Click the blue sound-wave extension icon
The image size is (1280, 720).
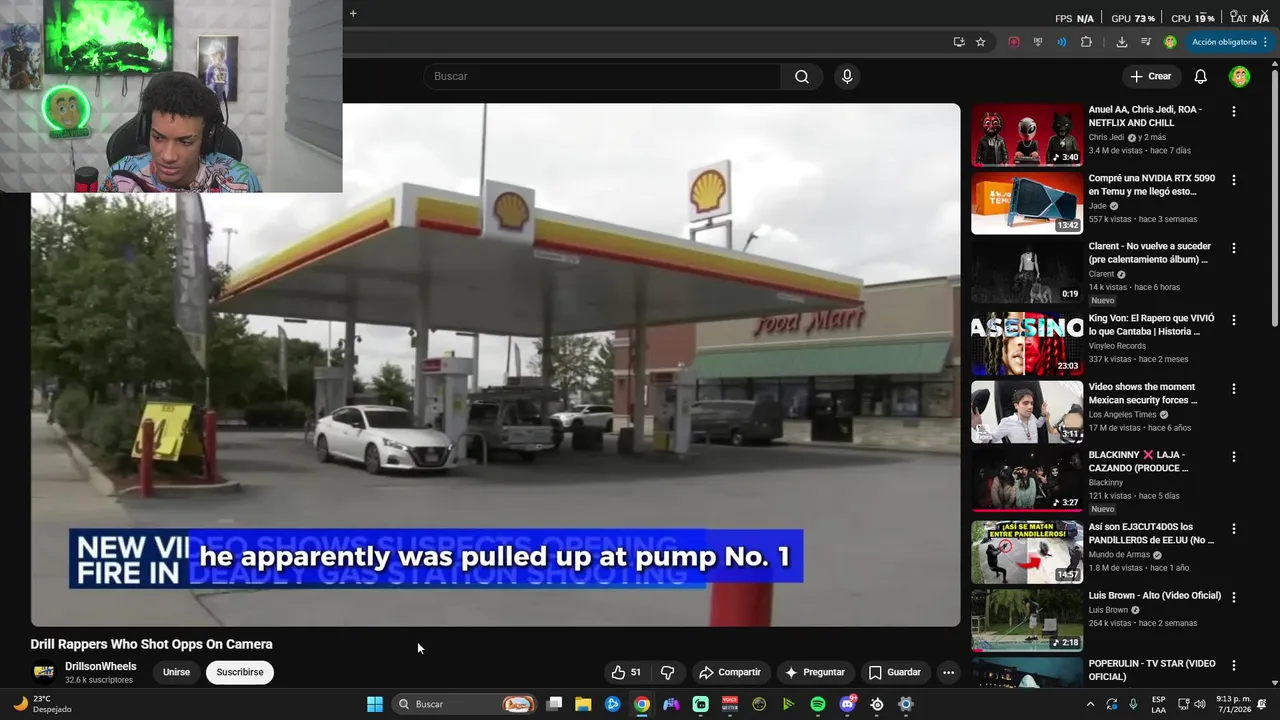tap(1061, 42)
